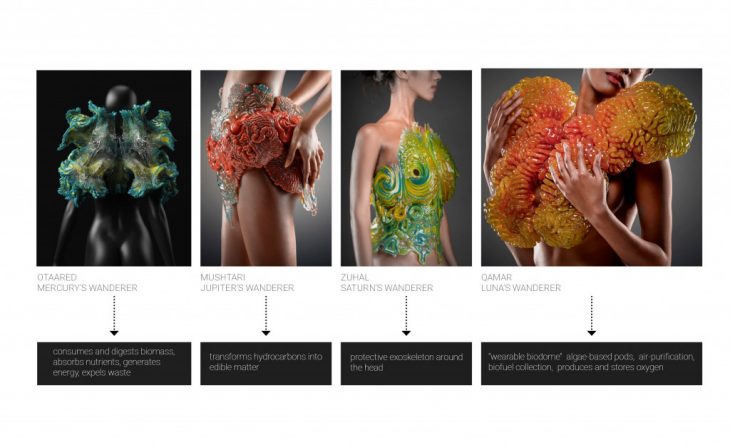Open the Mushtari red hip-piece photo

[x=266, y=168]
